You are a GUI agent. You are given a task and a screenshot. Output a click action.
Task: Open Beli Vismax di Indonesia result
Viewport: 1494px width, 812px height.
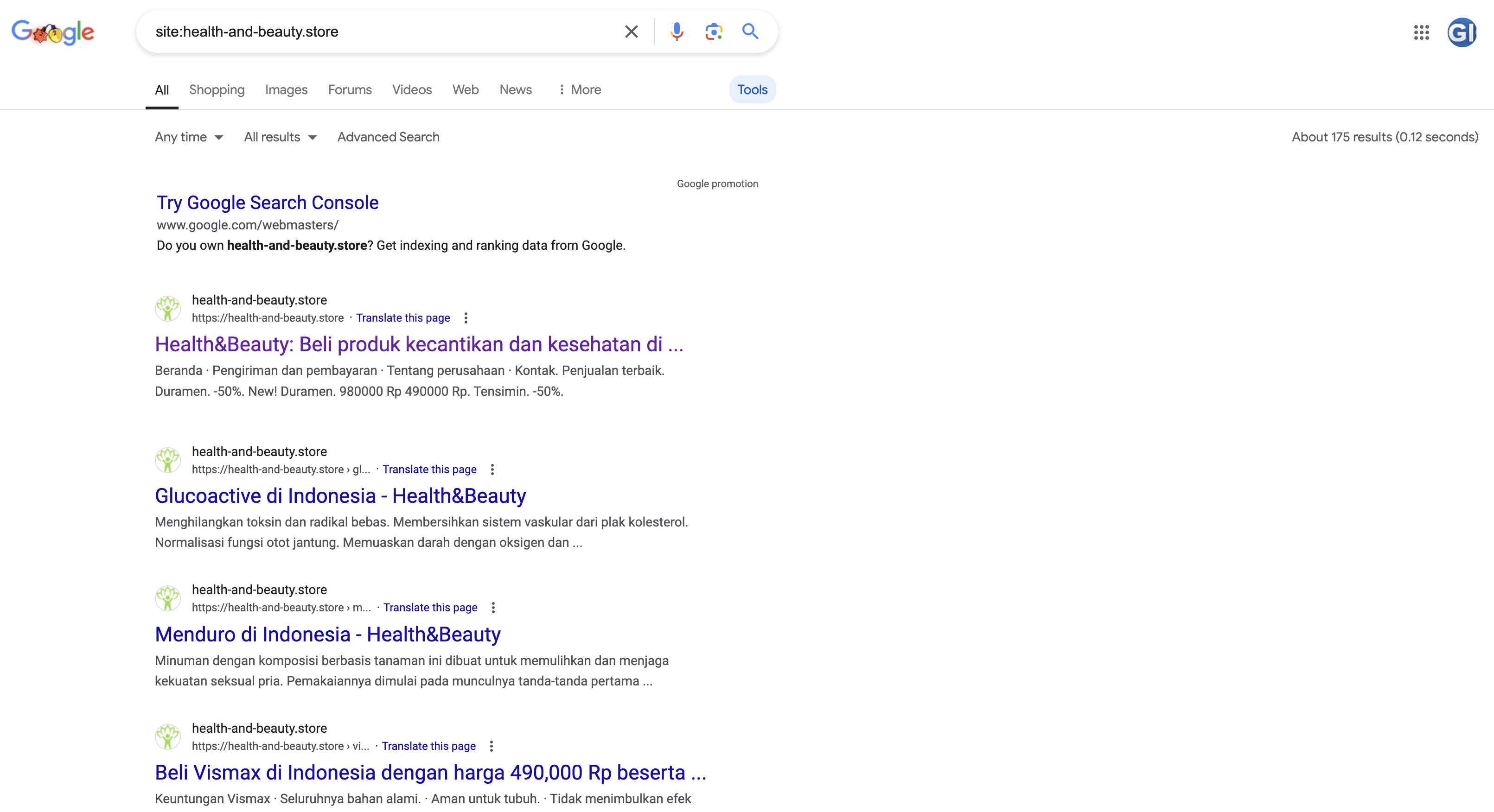pyautogui.click(x=430, y=773)
